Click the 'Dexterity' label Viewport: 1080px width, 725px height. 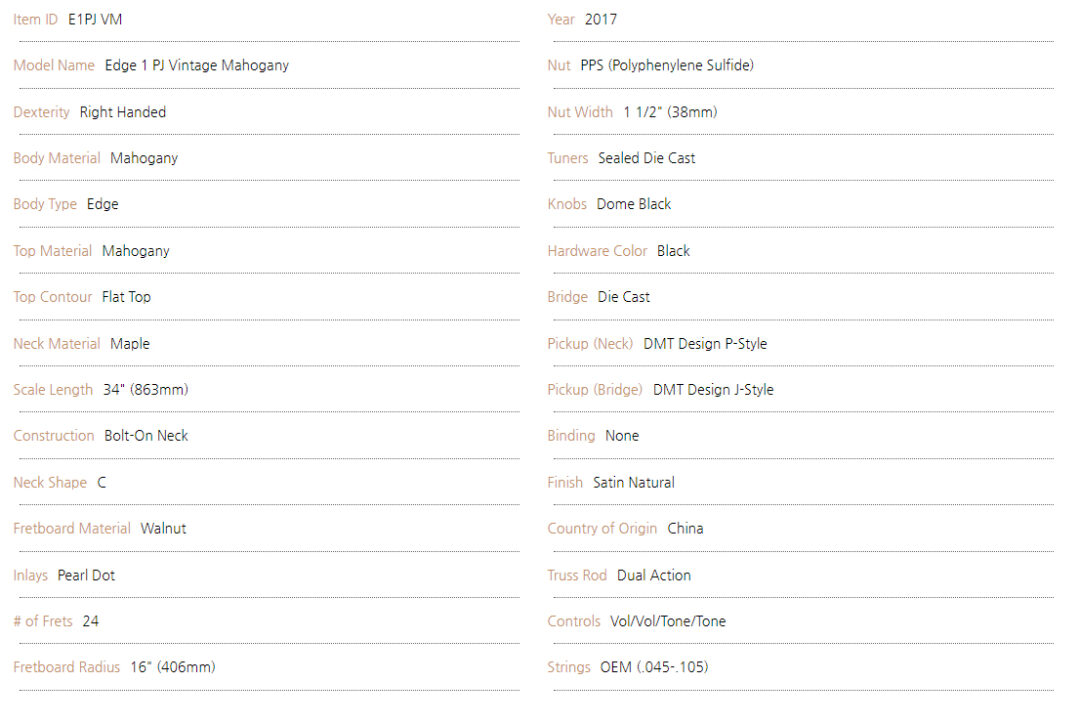pos(41,112)
